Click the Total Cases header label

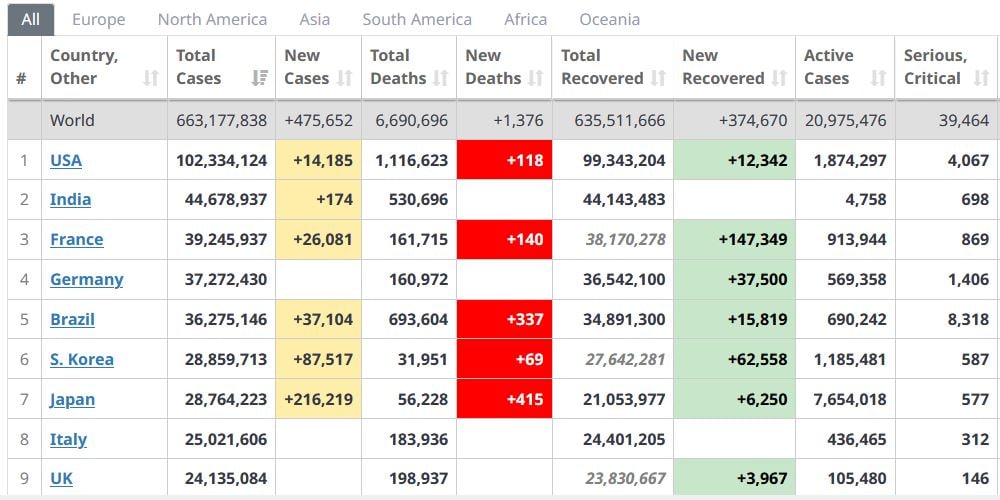(198, 67)
